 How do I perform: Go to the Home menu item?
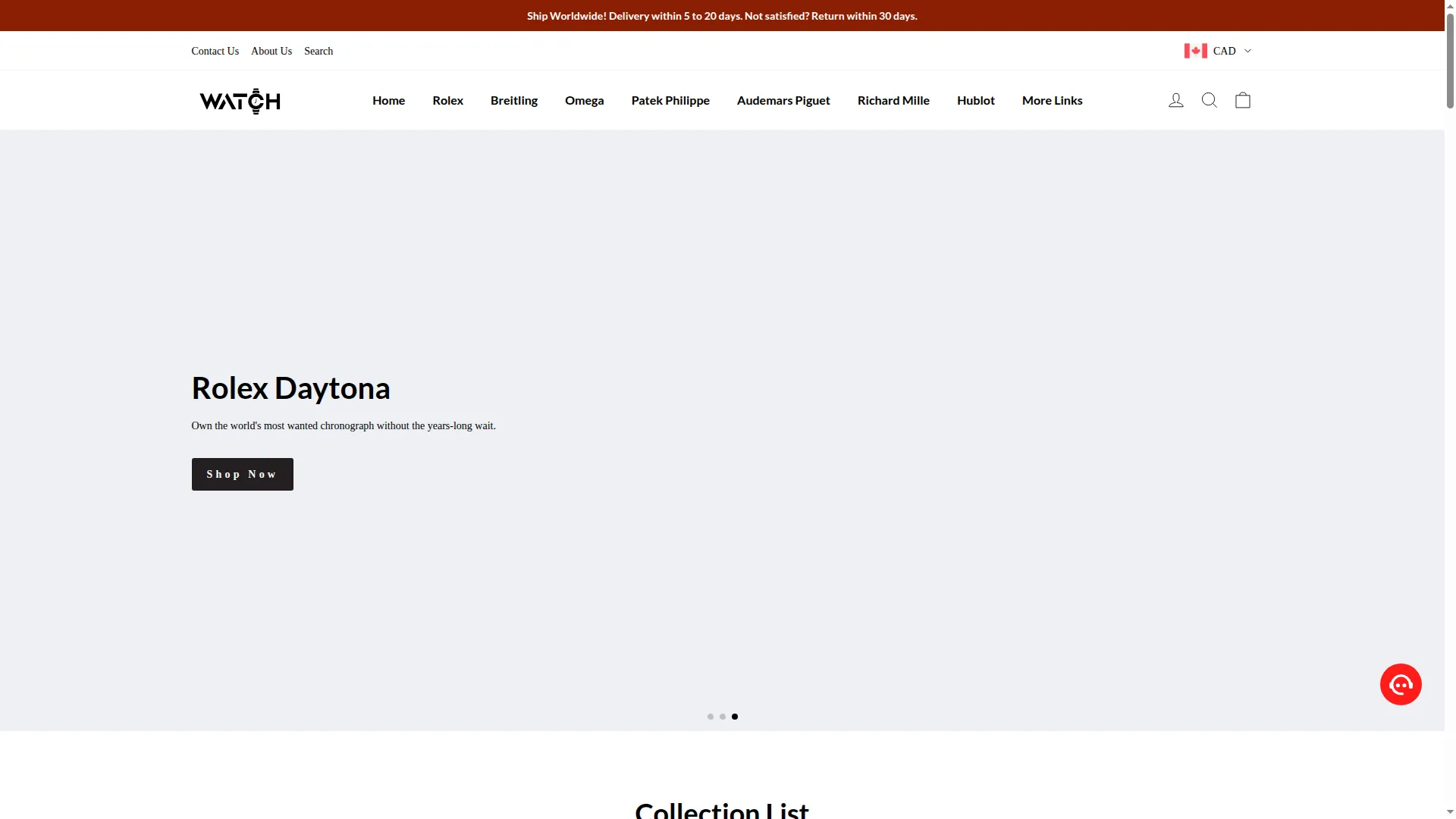[388, 100]
